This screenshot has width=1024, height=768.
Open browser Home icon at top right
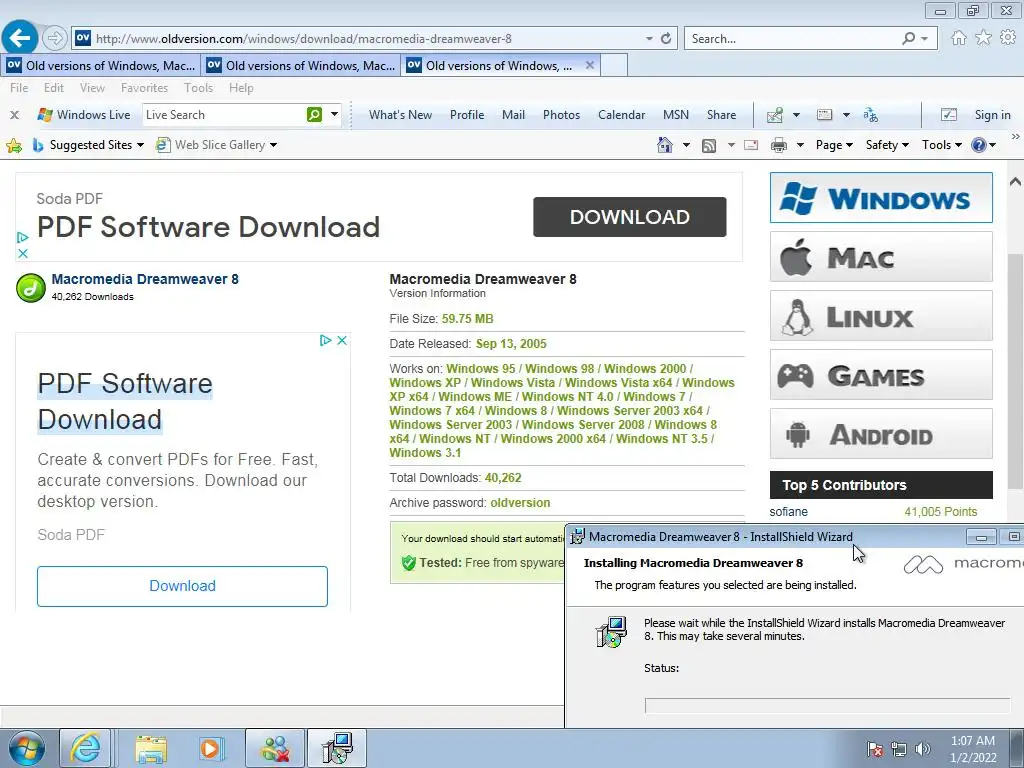coord(959,38)
